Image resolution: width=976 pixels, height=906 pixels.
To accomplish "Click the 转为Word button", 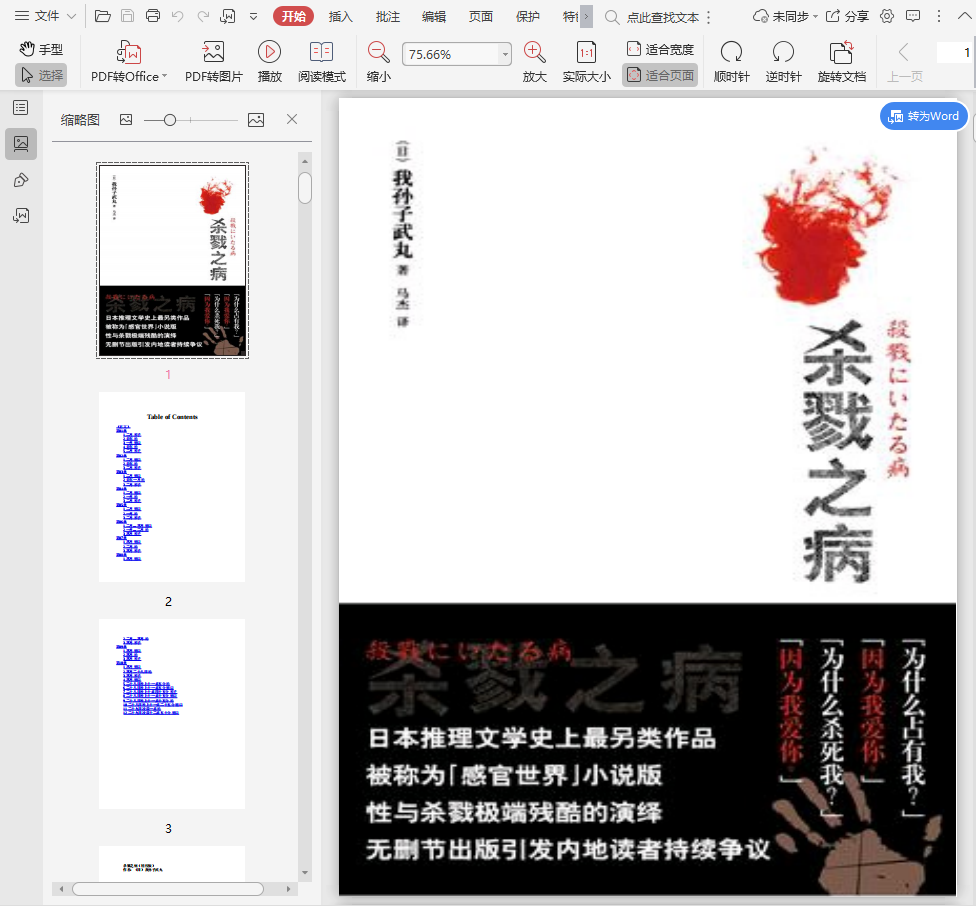I will coord(924,116).
